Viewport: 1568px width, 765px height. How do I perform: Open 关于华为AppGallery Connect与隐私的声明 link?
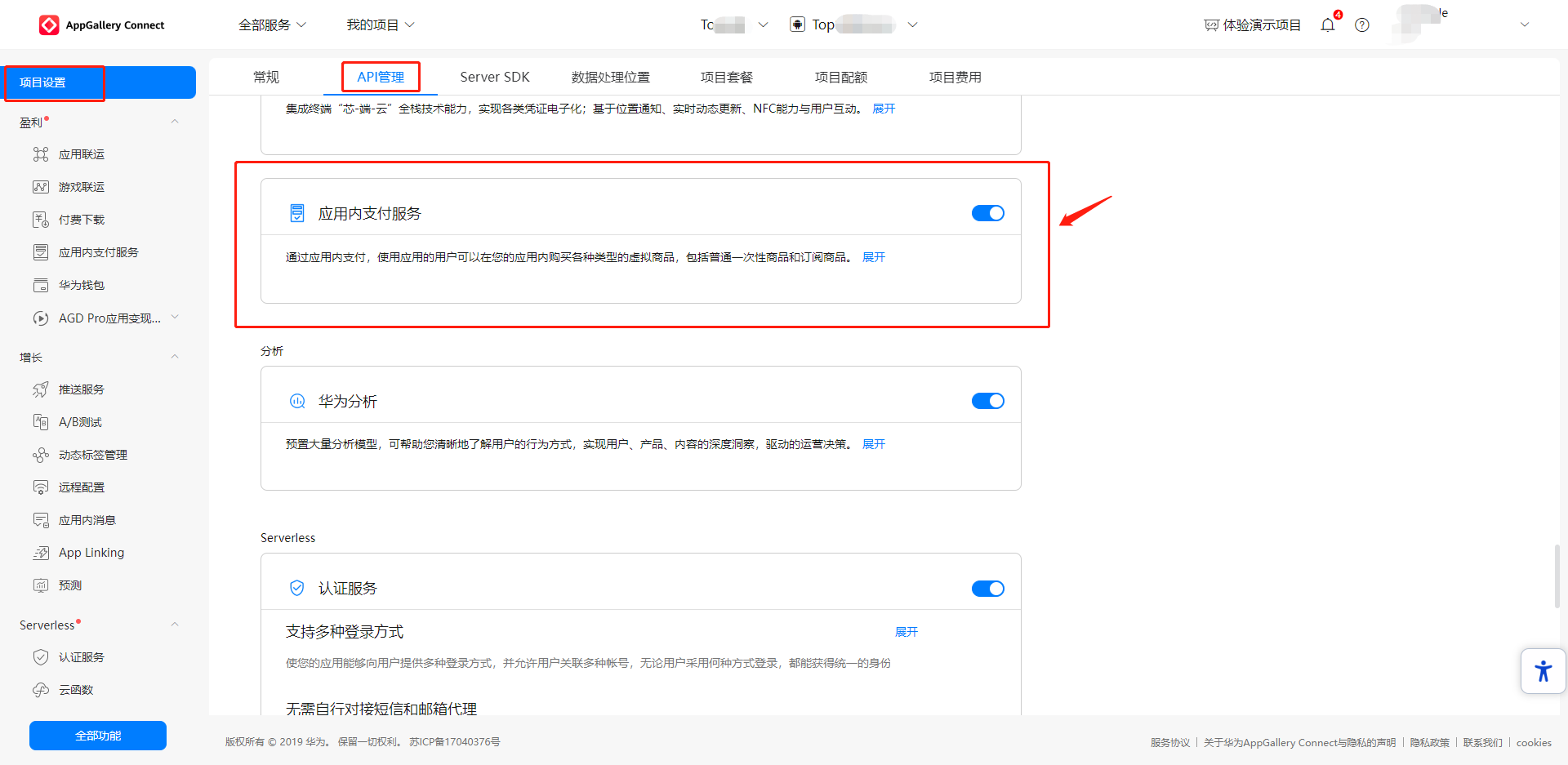pyautogui.click(x=1300, y=742)
